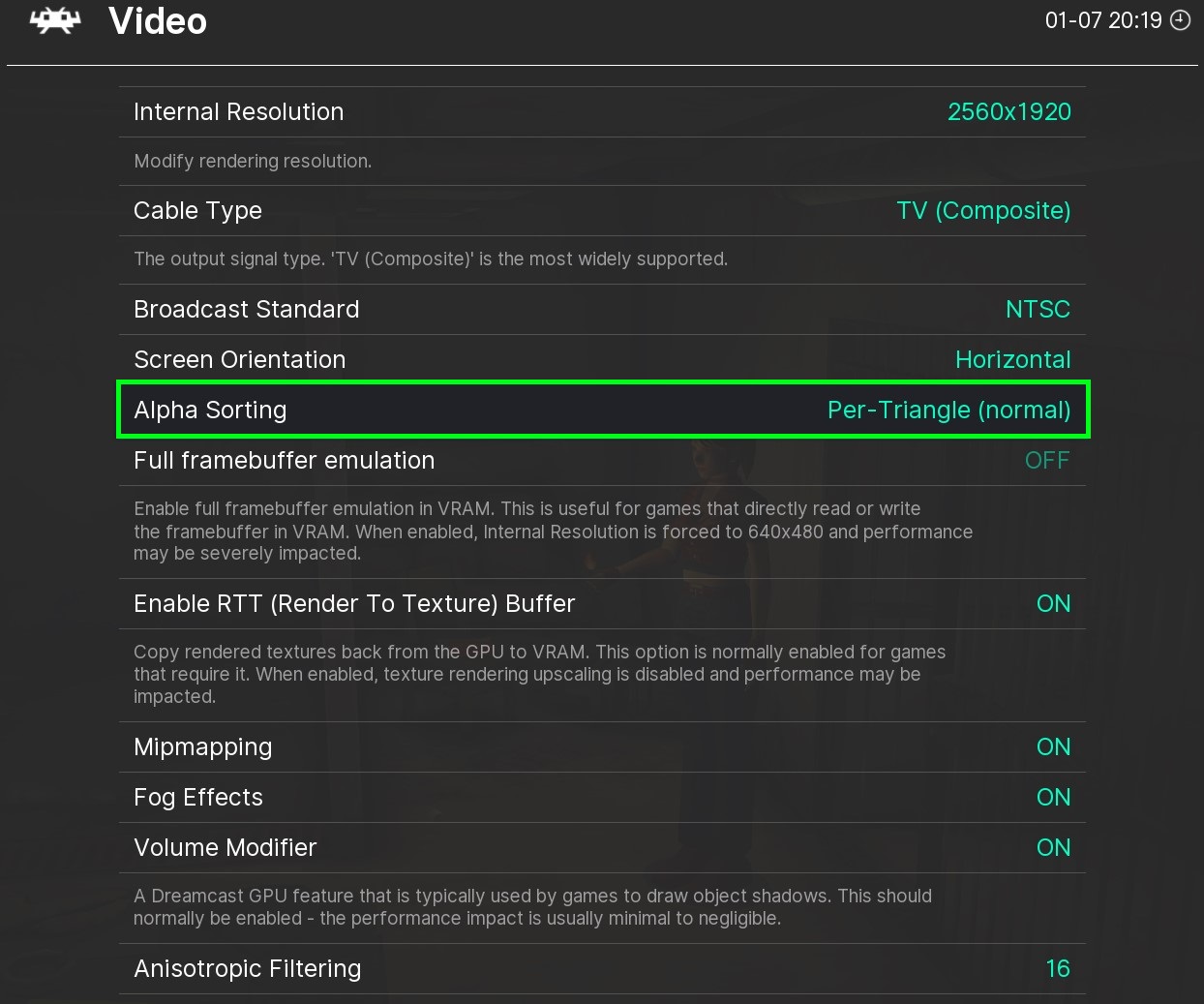1204x1004 pixels.
Task: Click the RetroArch invader logo icon
Action: (54, 21)
